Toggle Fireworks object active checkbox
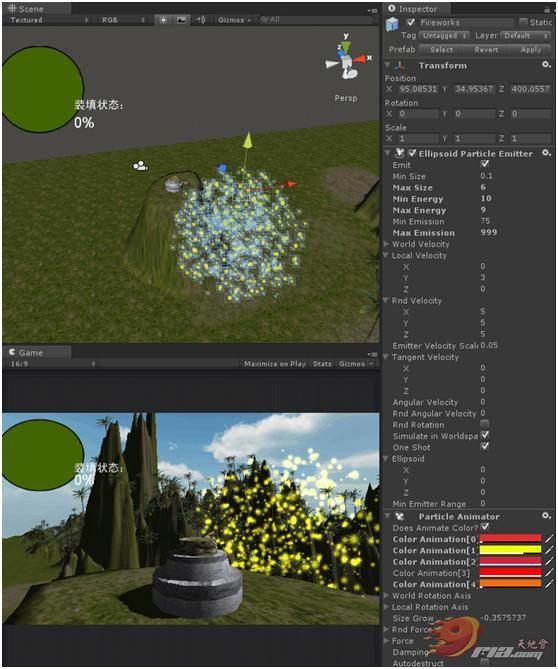Screen dimensions: 558x669 [411, 22]
